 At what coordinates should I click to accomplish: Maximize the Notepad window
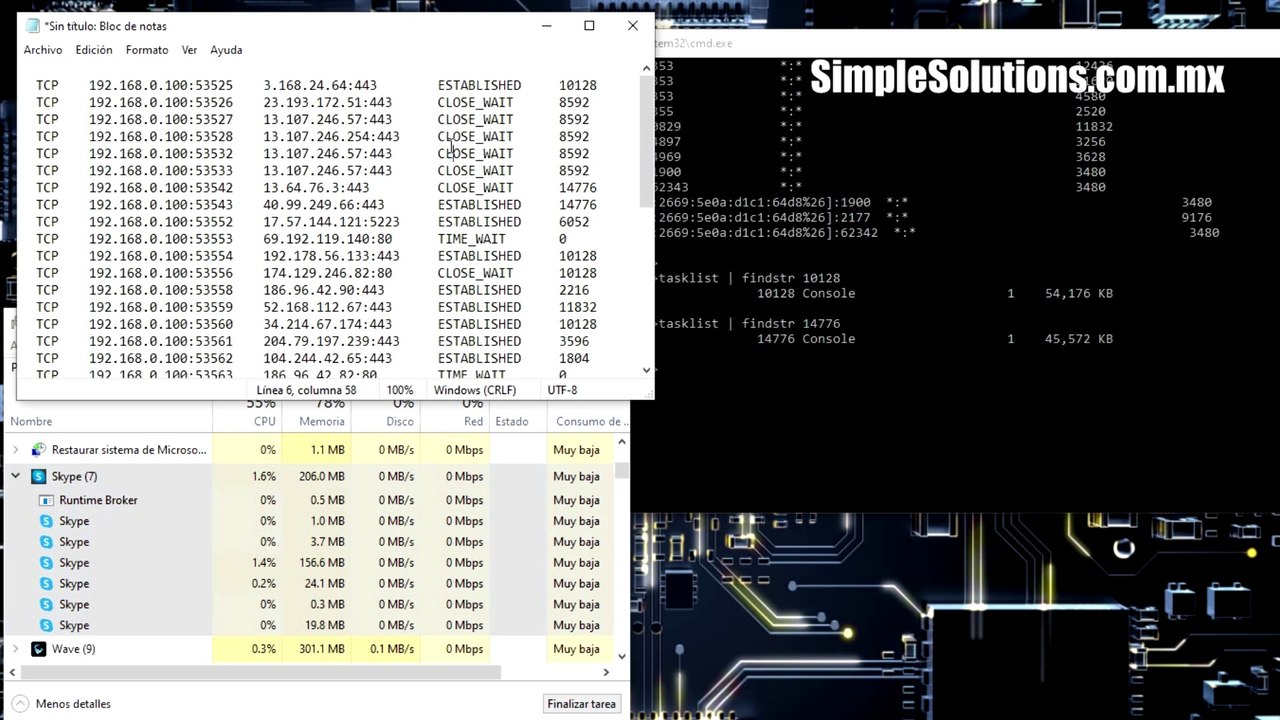point(589,26)
